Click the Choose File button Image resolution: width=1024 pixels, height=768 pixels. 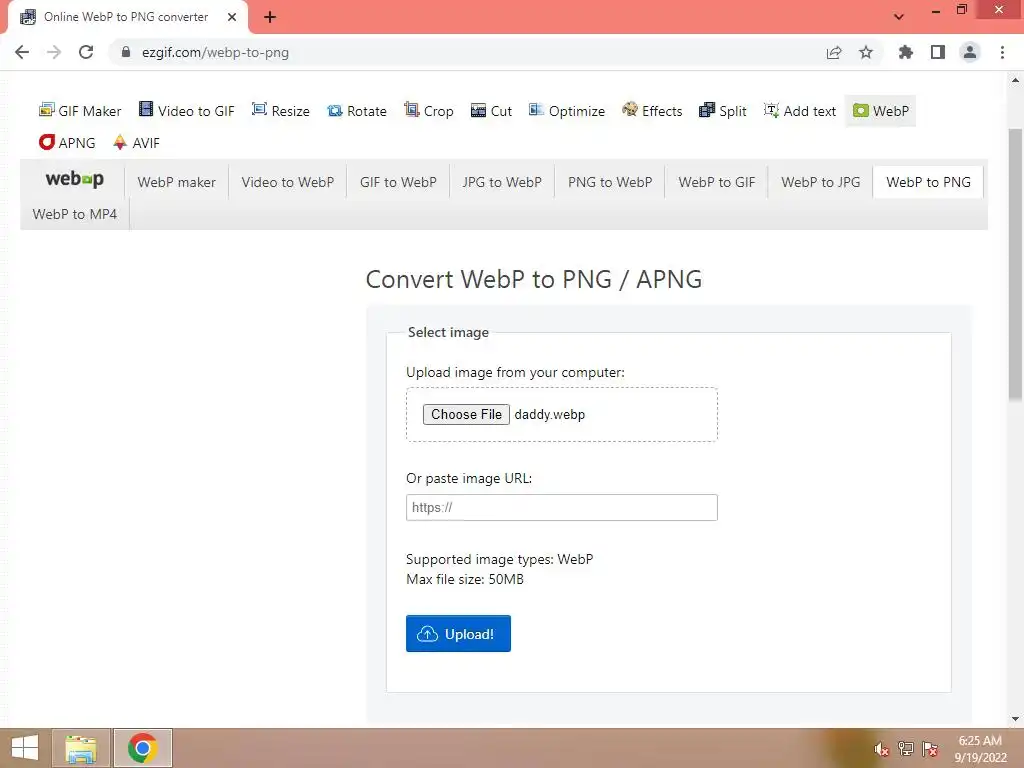(x=466, y=415)
